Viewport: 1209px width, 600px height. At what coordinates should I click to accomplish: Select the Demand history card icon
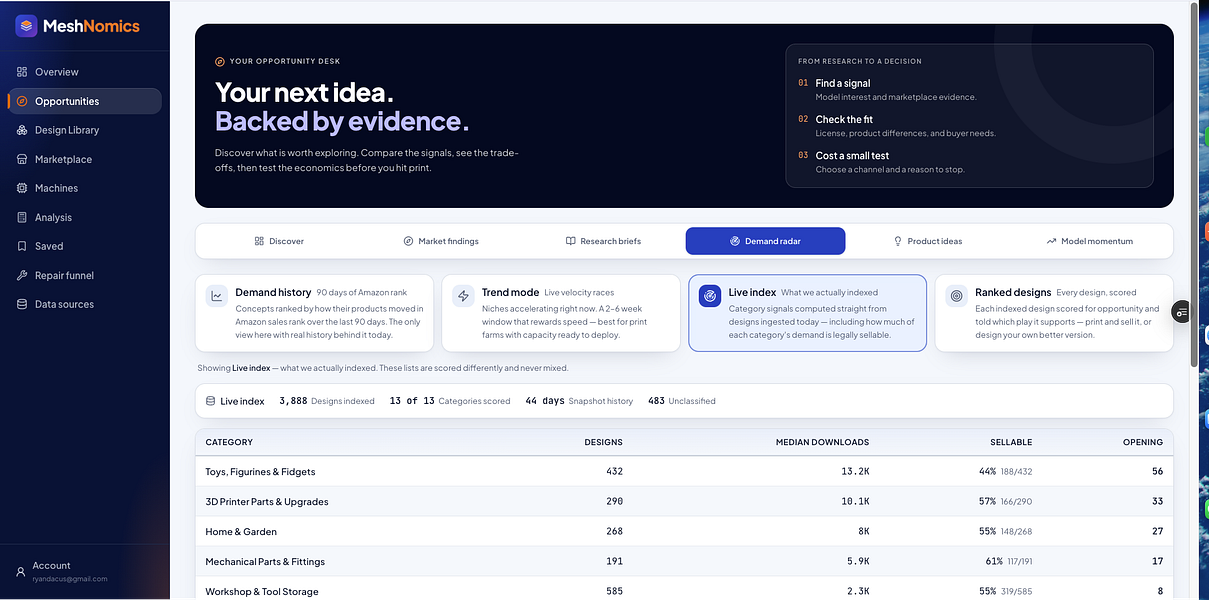click(217, 296)
